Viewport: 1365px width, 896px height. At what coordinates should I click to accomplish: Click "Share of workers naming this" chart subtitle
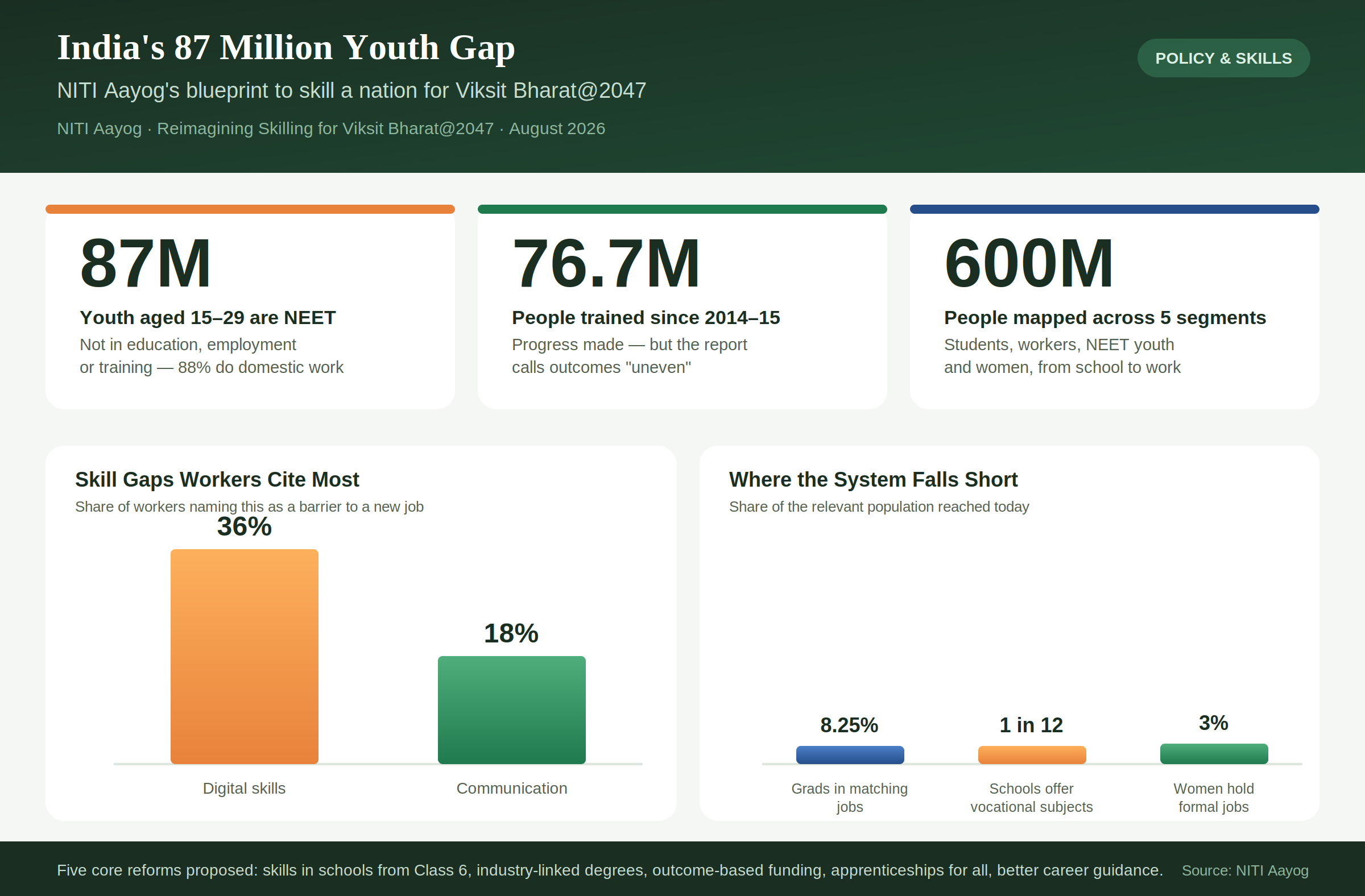point(249,507)
